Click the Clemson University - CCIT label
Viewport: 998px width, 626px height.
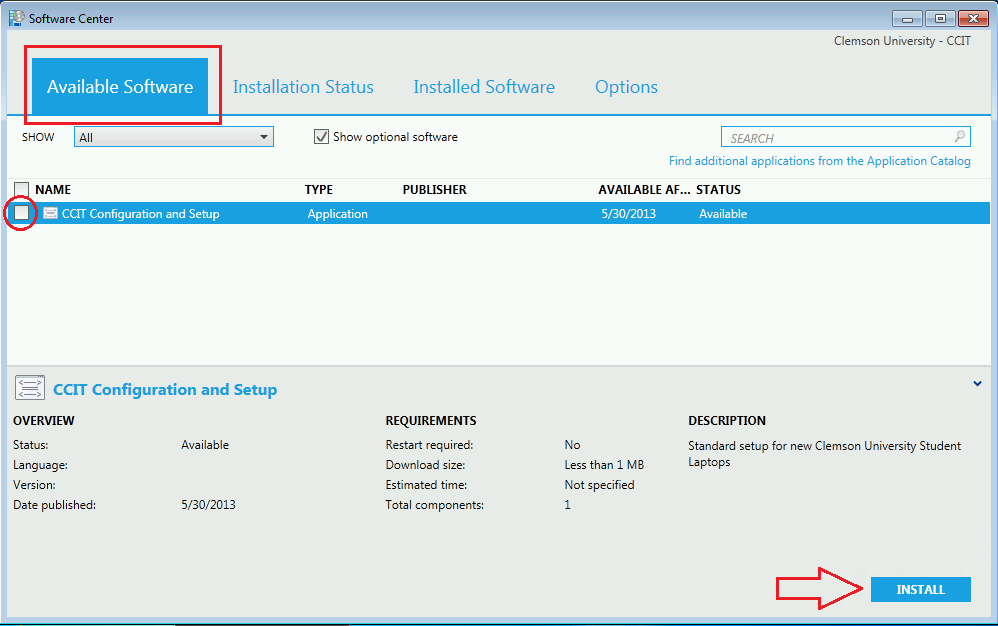(902, 41)
